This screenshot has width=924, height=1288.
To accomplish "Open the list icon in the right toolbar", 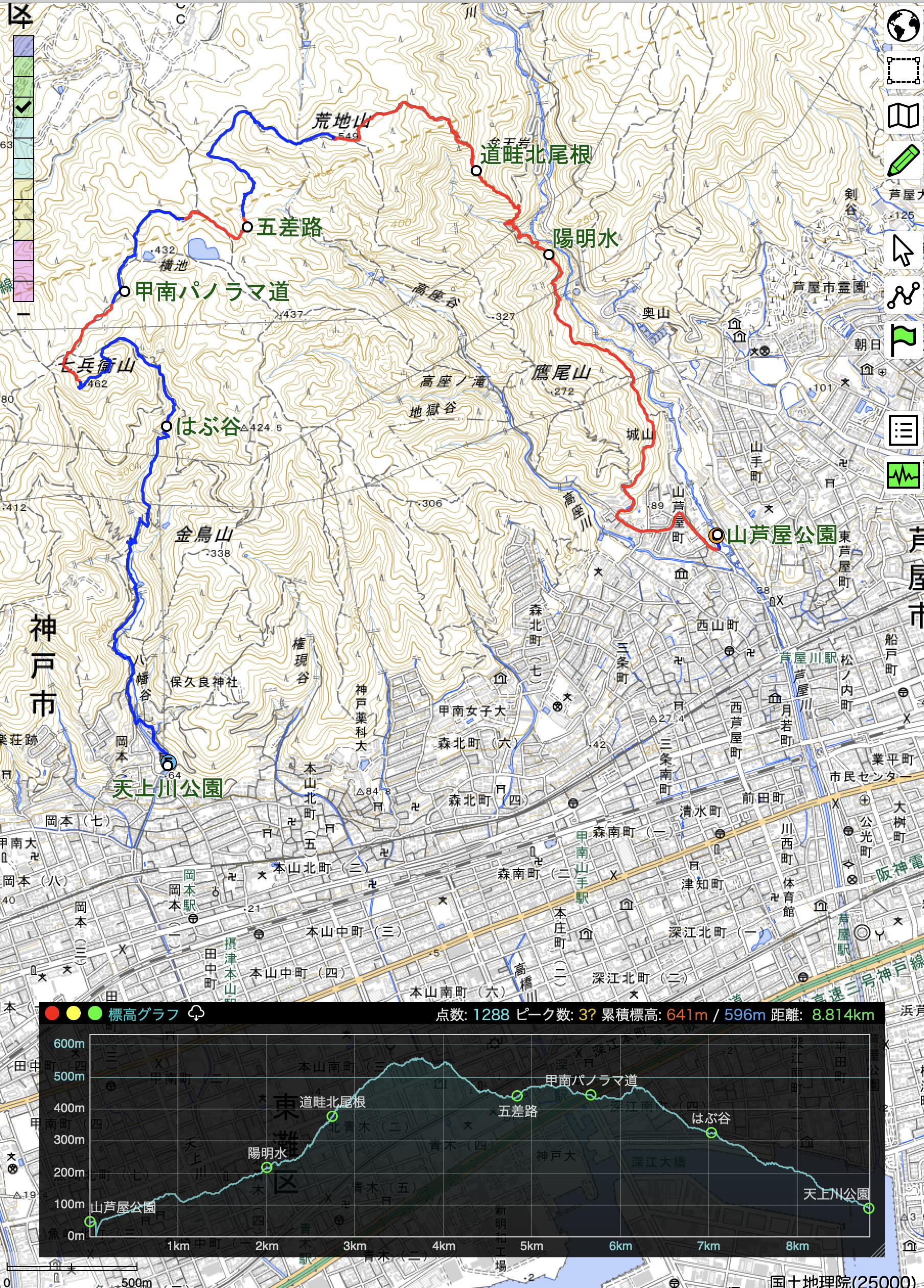I will [x=903, y=430].
